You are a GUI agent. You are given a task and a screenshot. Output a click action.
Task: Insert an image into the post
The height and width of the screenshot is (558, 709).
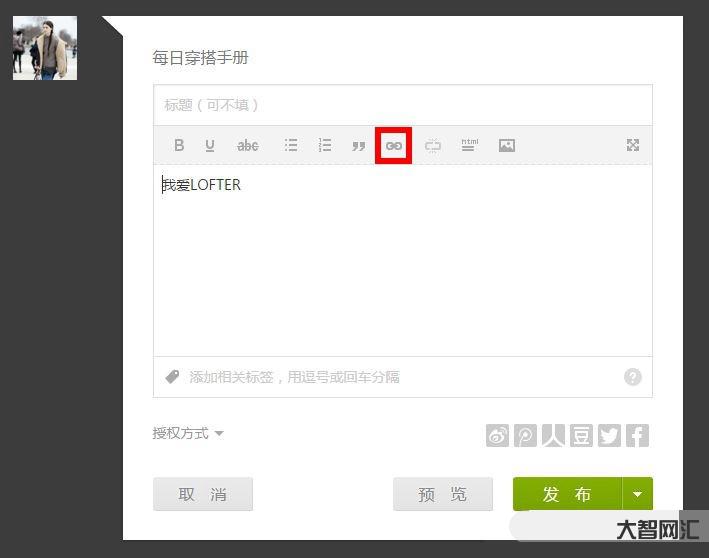pos(507,146)
